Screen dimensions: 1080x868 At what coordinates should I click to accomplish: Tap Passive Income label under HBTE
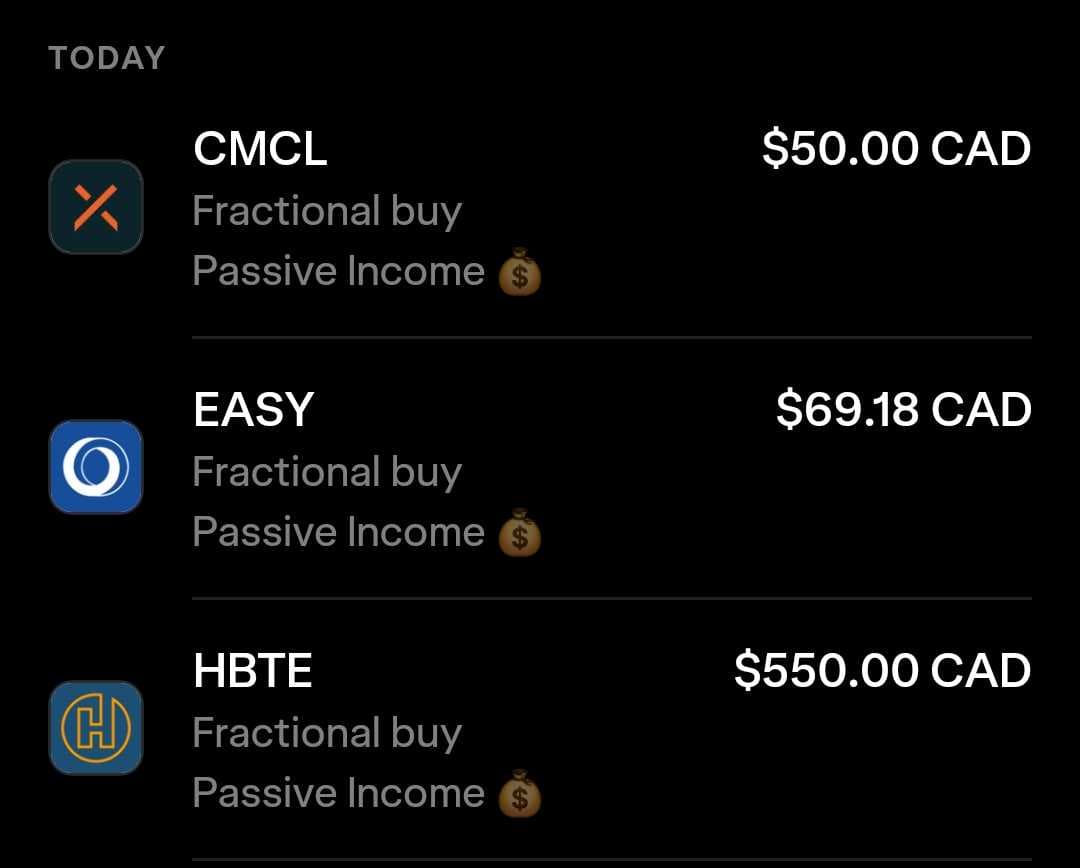pyautogui.click(x=339, y=794)
